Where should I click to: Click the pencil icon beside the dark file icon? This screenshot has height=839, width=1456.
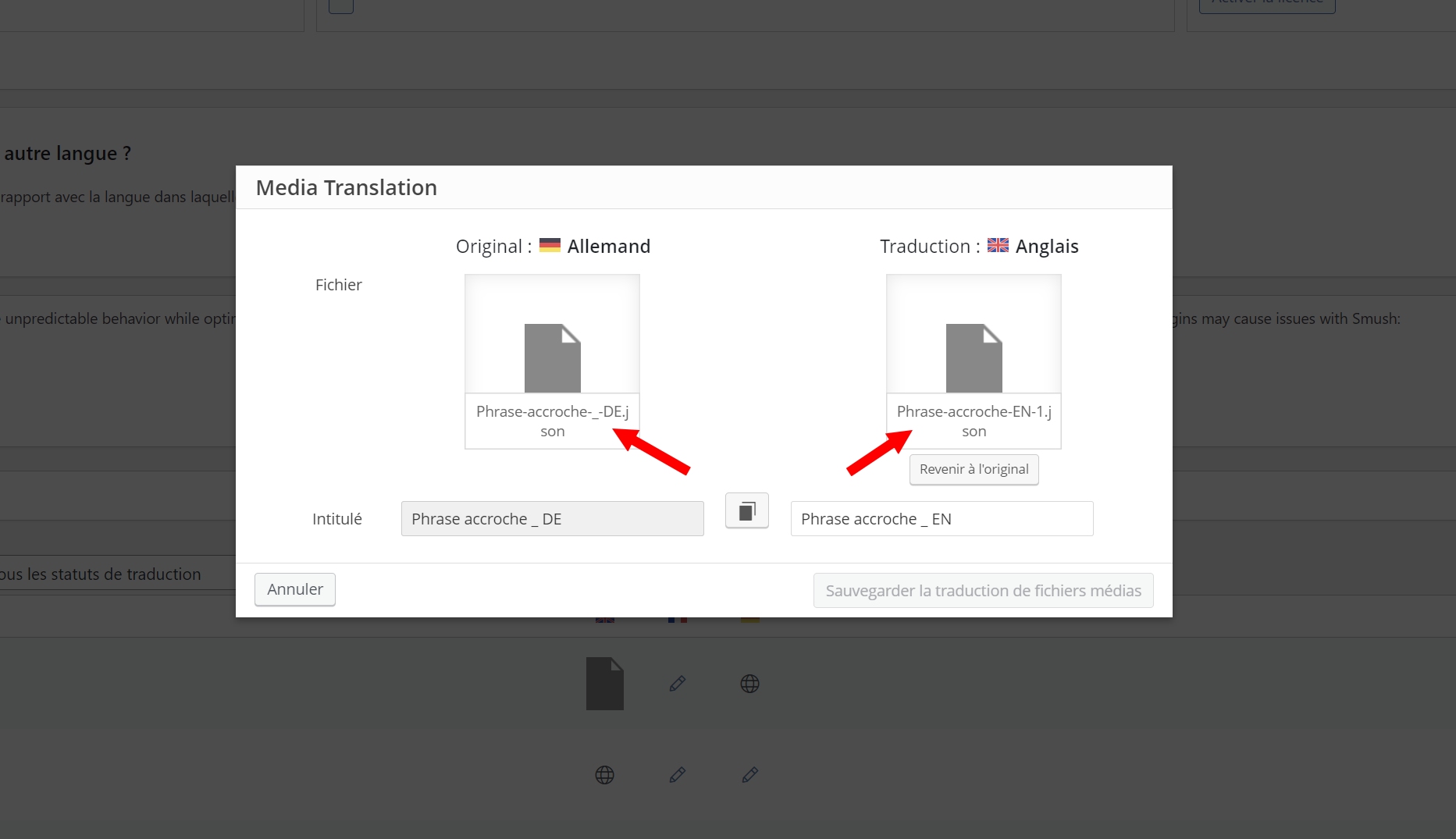[678, 684]
